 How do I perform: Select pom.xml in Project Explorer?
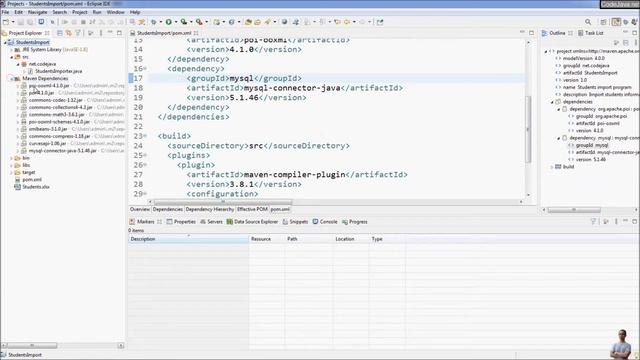(x=32, y=180)
